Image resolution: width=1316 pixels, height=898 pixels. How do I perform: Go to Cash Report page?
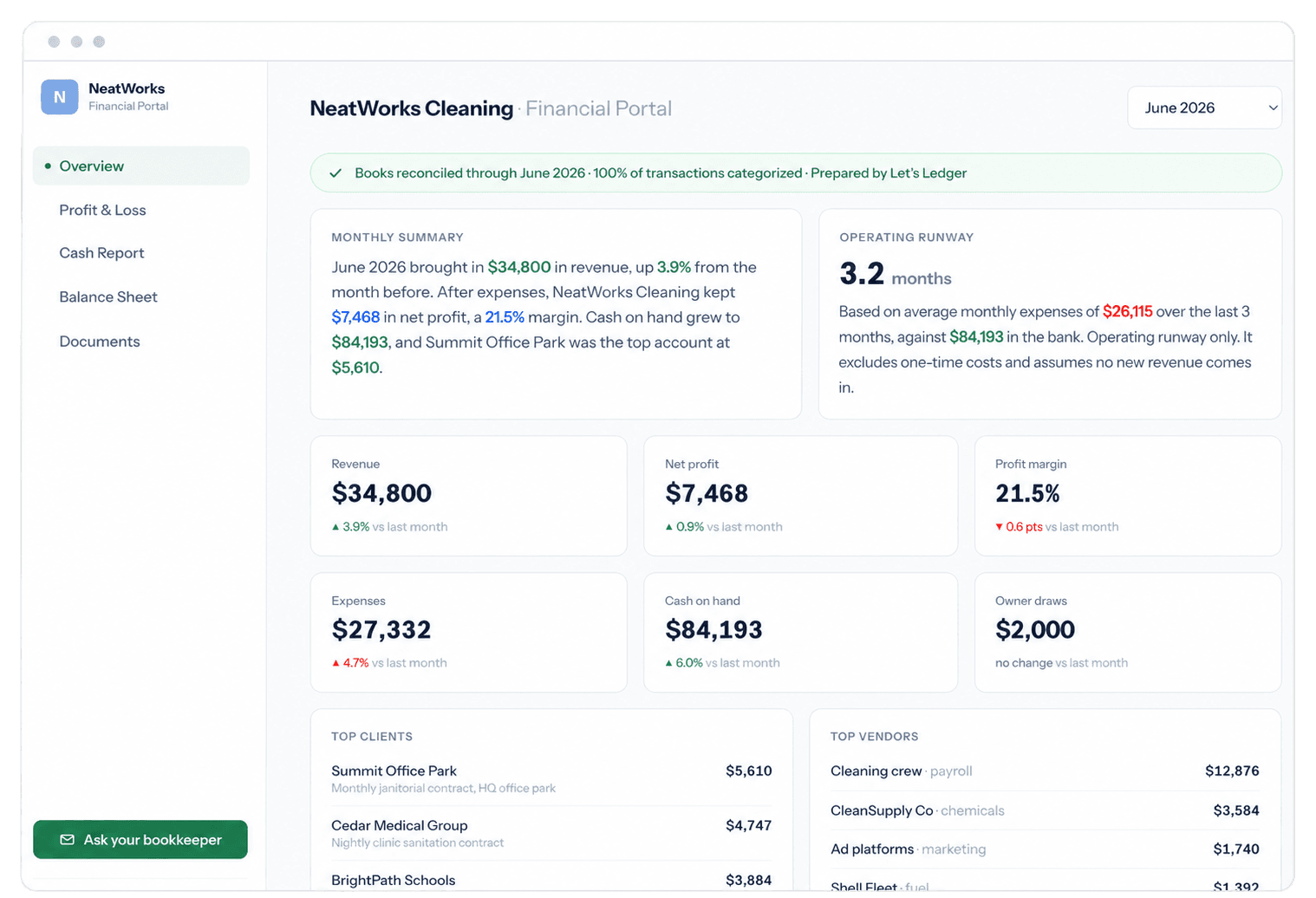101,253
